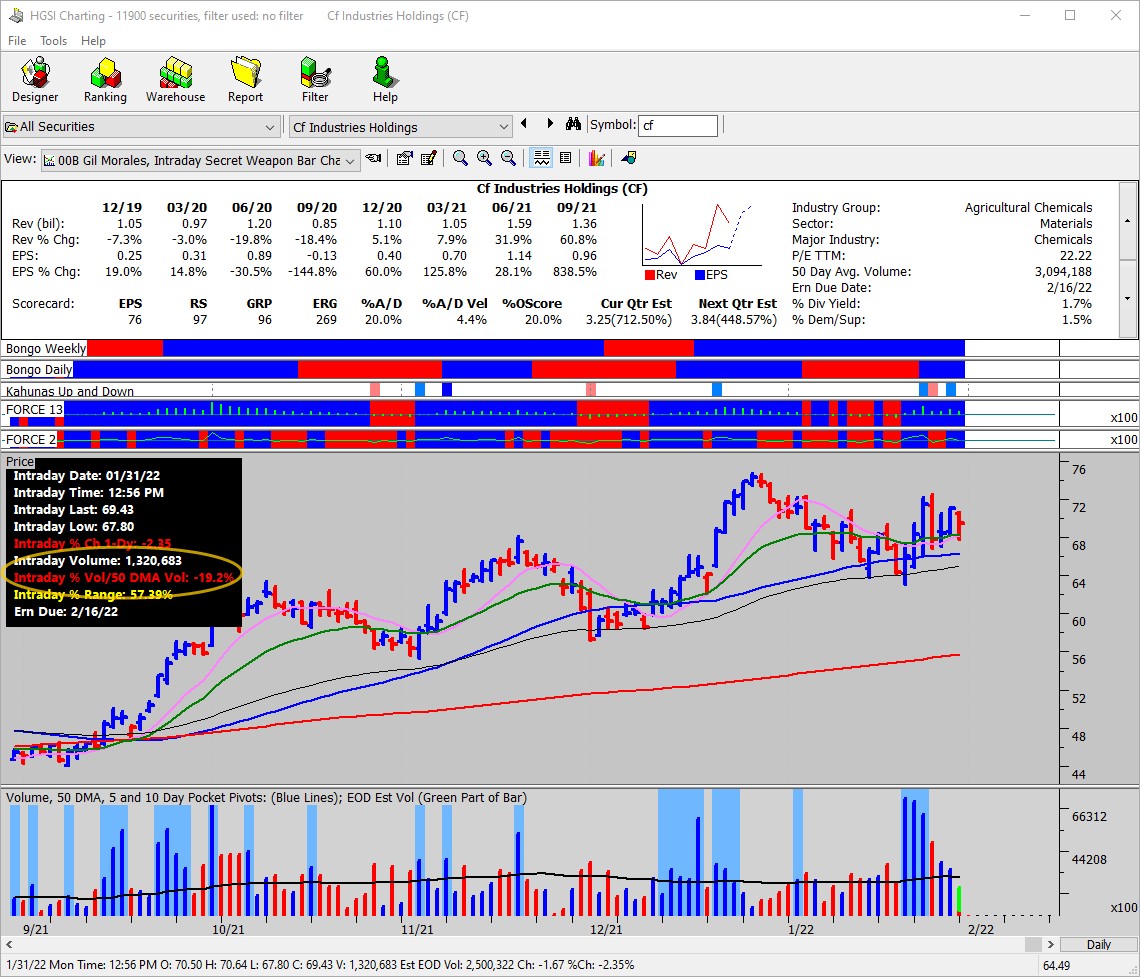Maximize the HGSI Charting window
The image size is (1140, 977).
(1070, 15)
